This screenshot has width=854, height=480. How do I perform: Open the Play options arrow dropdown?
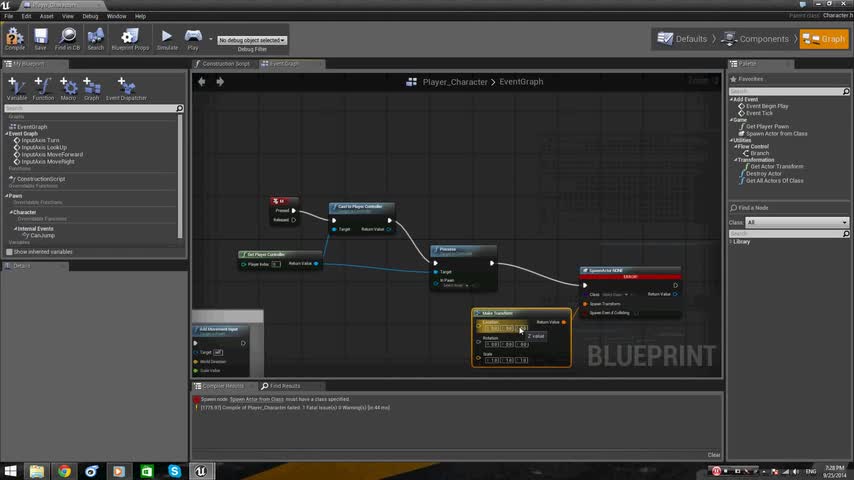tap(211, 39)
